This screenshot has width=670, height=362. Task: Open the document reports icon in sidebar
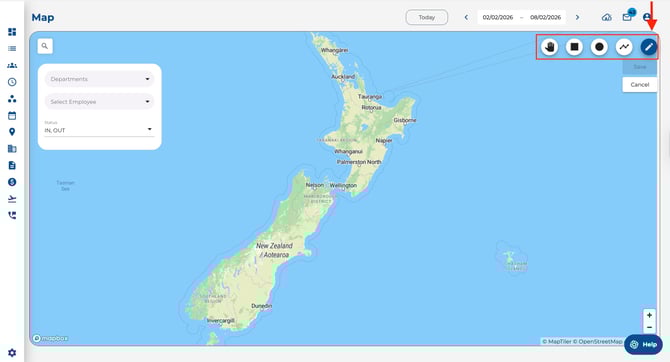click(x=12, y=165)
